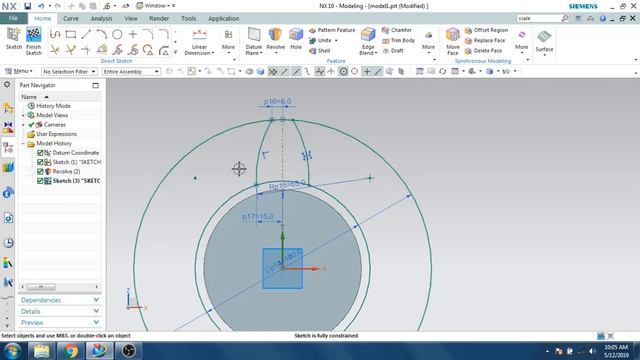This screenshot has width=640, height=360.
Task: Switch to the Application tab
Action: point(224,18)
